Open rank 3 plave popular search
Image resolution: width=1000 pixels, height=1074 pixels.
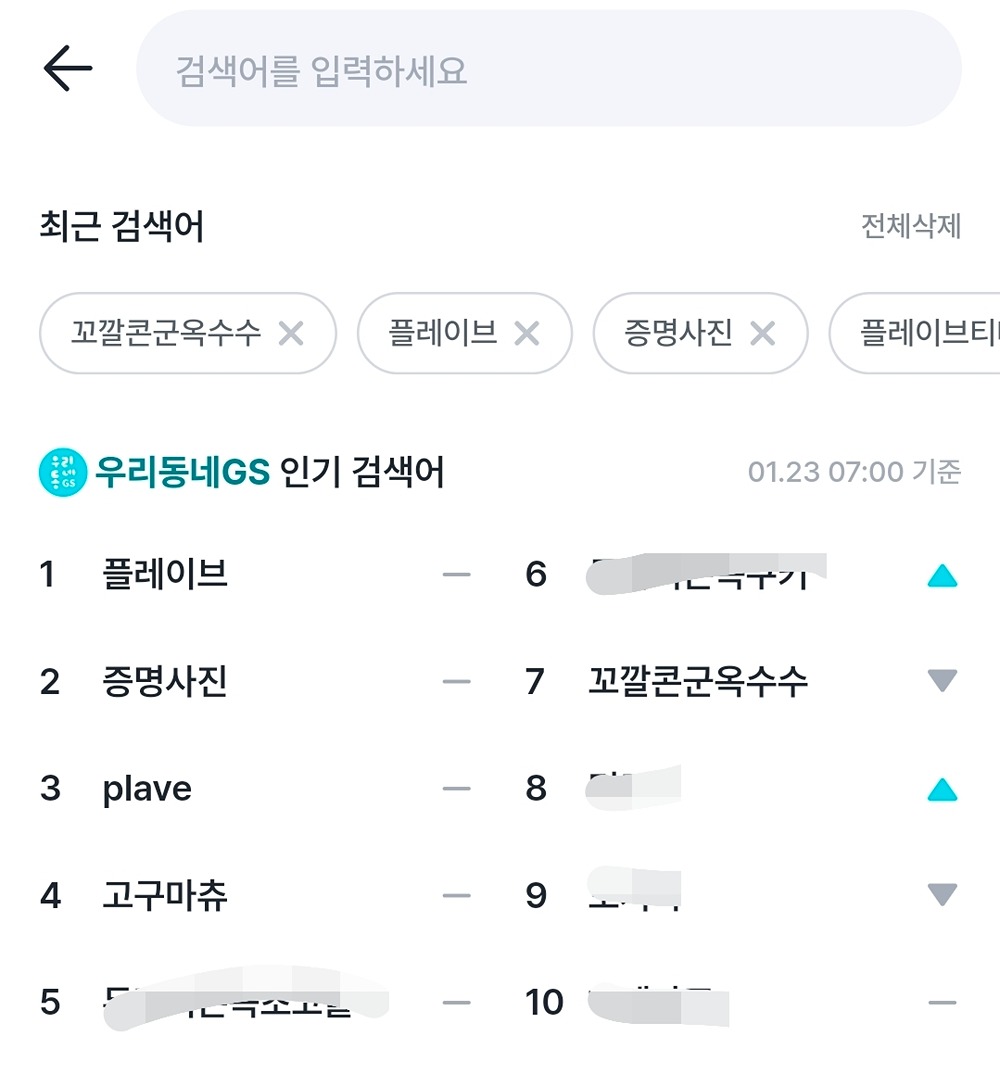[x=147, y=789]
